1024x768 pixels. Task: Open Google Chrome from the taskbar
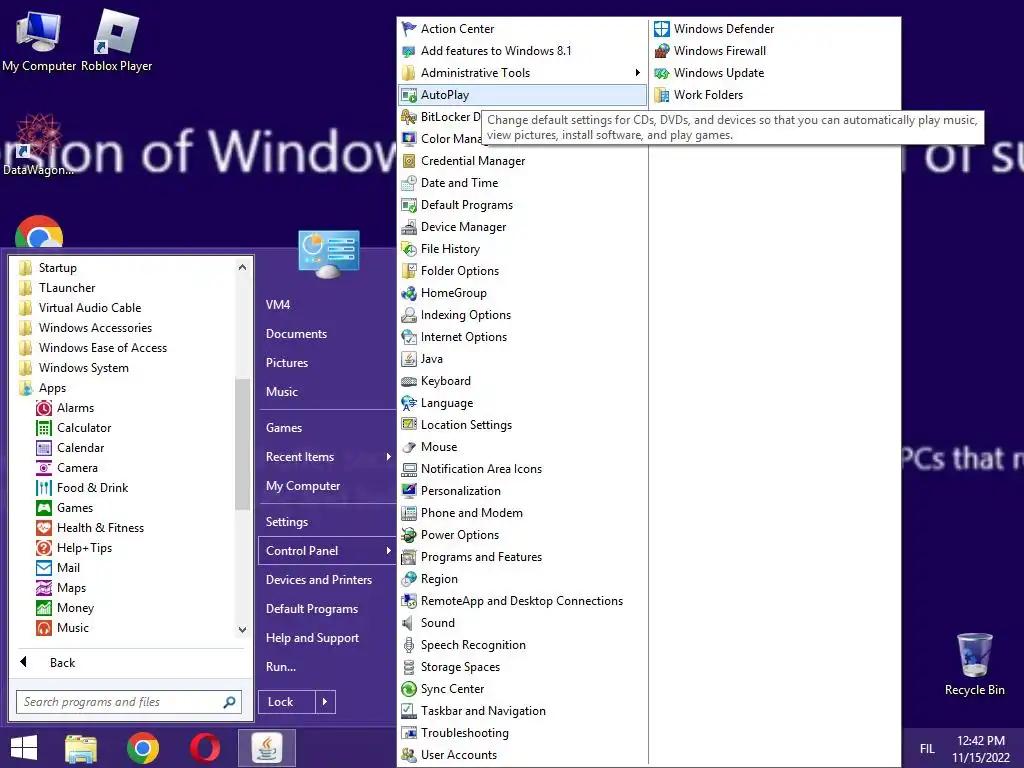point(143,748)
